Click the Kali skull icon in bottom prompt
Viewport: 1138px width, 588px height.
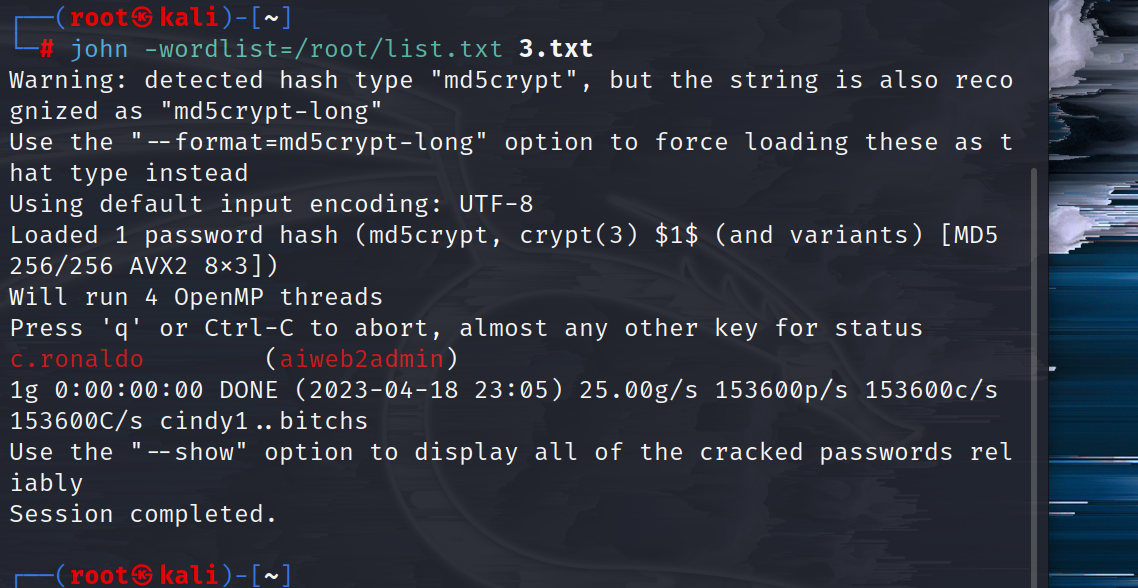(x=142, y=576)
